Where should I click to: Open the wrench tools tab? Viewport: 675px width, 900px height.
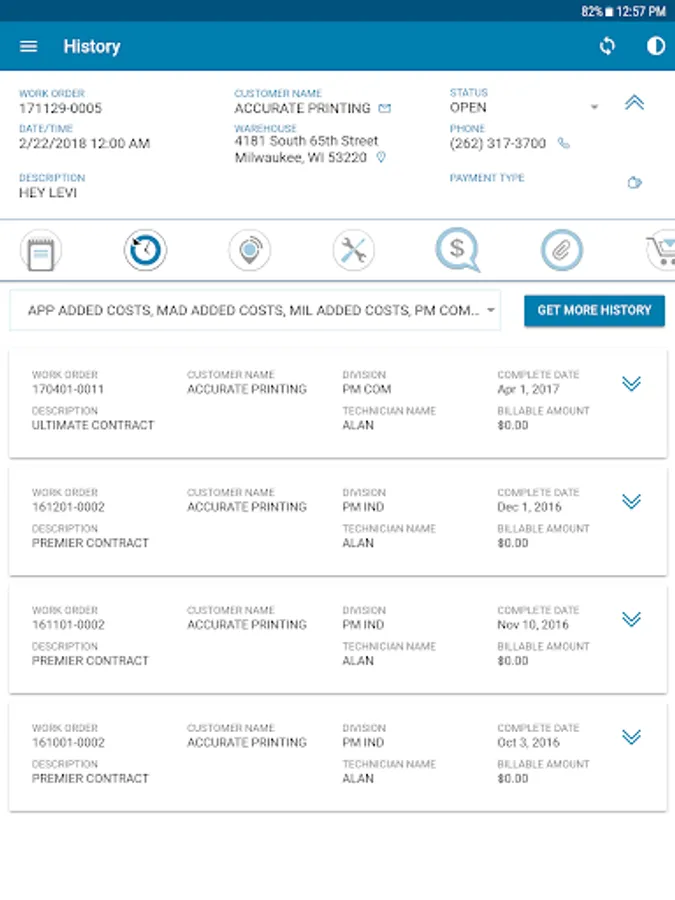353,251
